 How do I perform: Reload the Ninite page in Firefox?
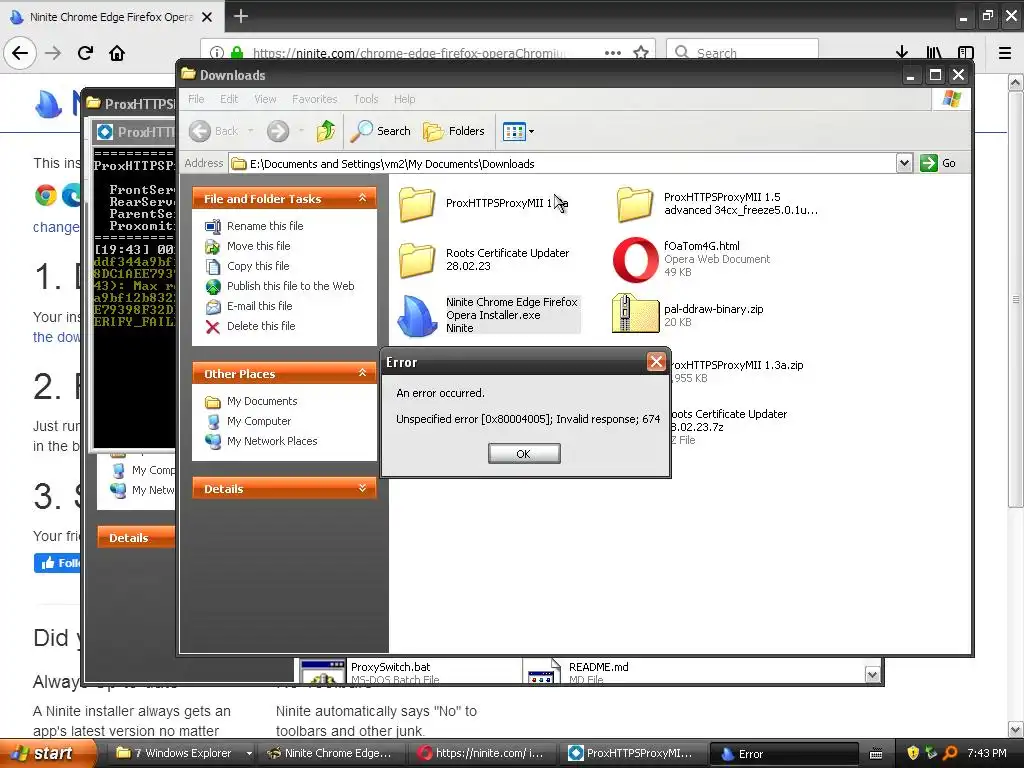[85, 53]
